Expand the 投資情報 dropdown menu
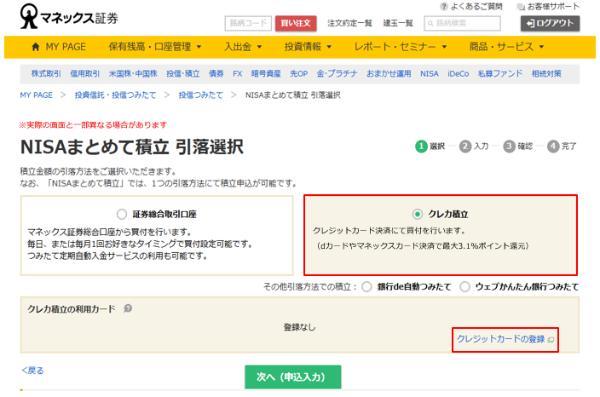The width and height of the screenshot is (600, 397). click(308, 47)
